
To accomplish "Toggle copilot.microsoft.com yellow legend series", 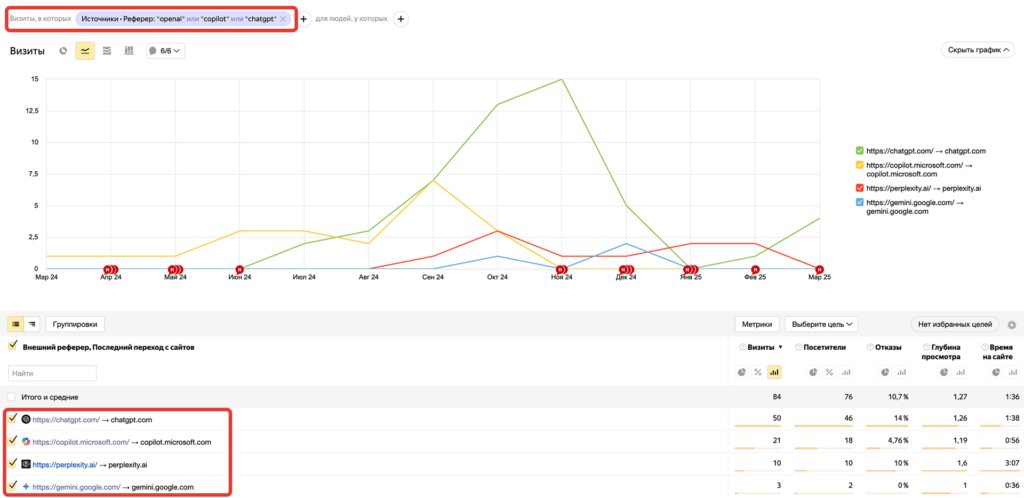I will (x=859, y=166).
